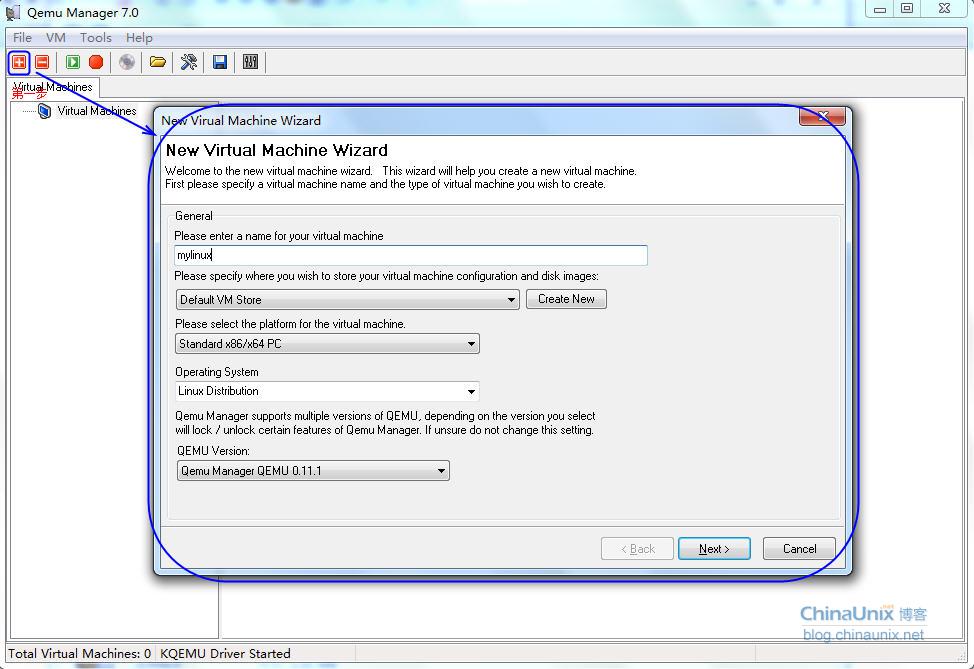Open the Tools menu

[96, 38]
